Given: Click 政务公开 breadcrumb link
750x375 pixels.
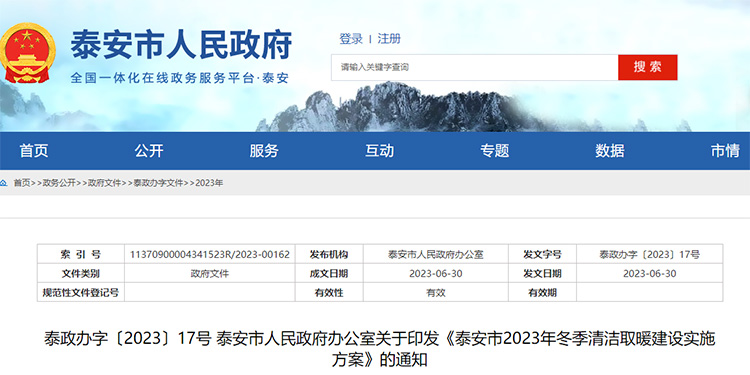Looking at the screenshot, I should click(x=59, y=183).
